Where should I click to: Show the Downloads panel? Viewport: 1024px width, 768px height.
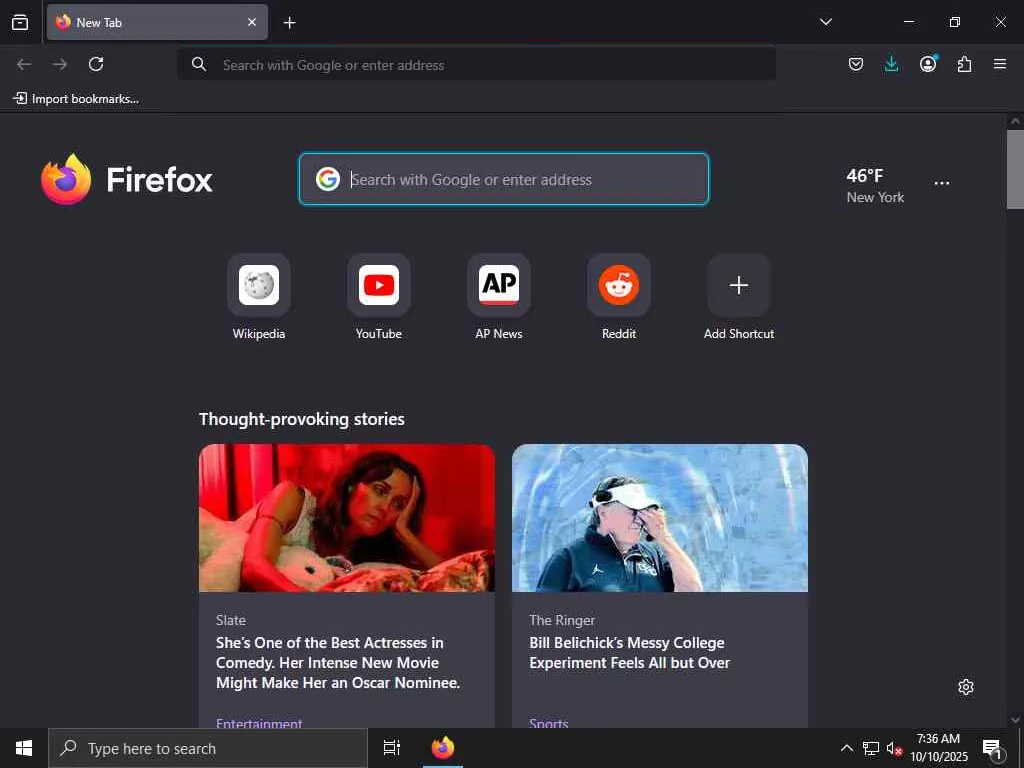(891, 64)
